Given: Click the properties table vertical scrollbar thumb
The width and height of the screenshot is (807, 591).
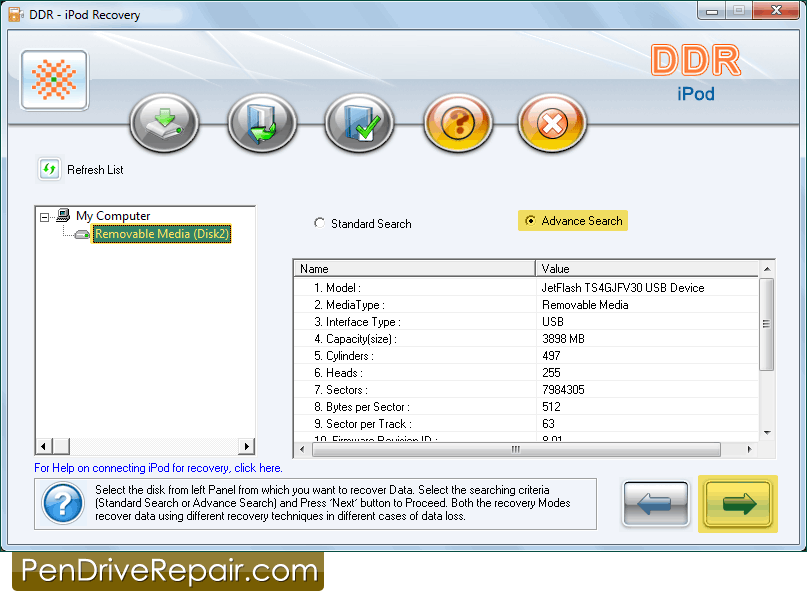Looking at the screenshot, I should pos(767,324).
